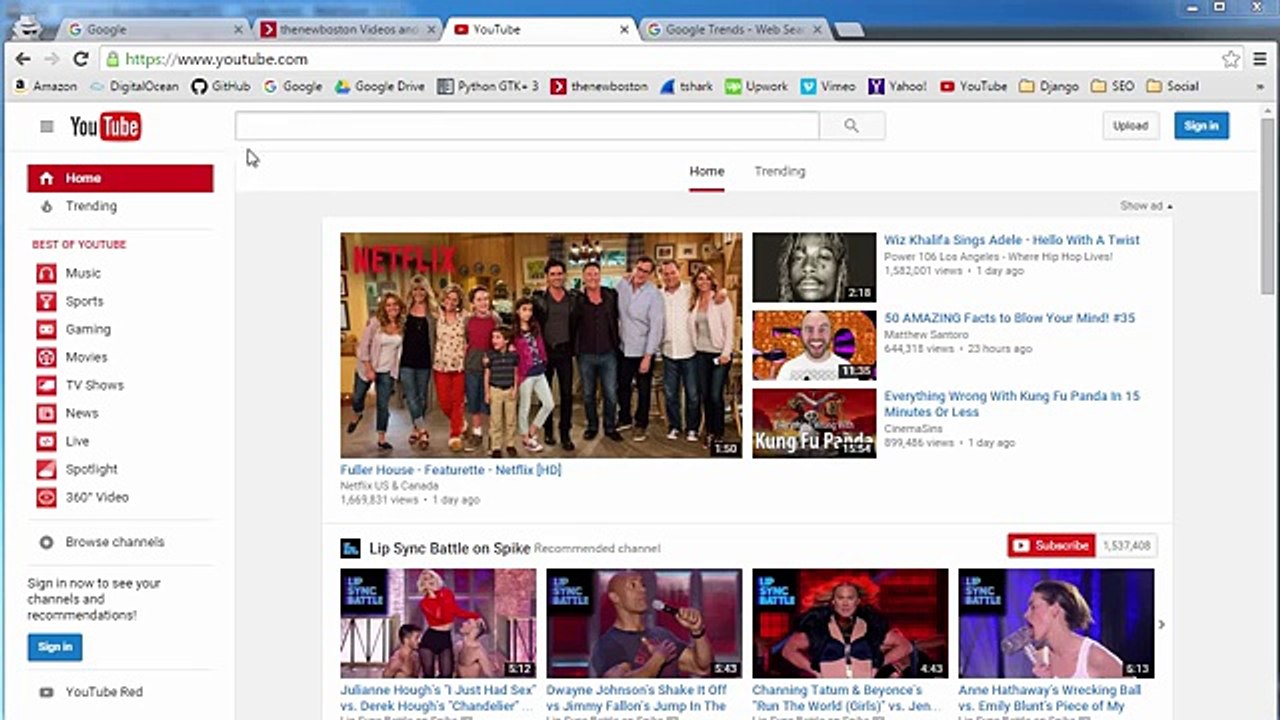
Task: Subscribe to Lip Sync Battle on Spike
Action: pyautogui.click(x=1051, y=546)
